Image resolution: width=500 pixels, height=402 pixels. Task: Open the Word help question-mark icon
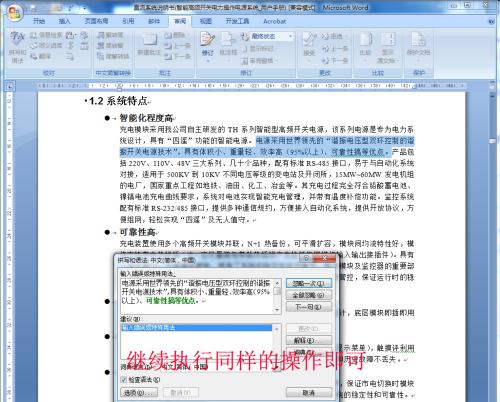491,22
